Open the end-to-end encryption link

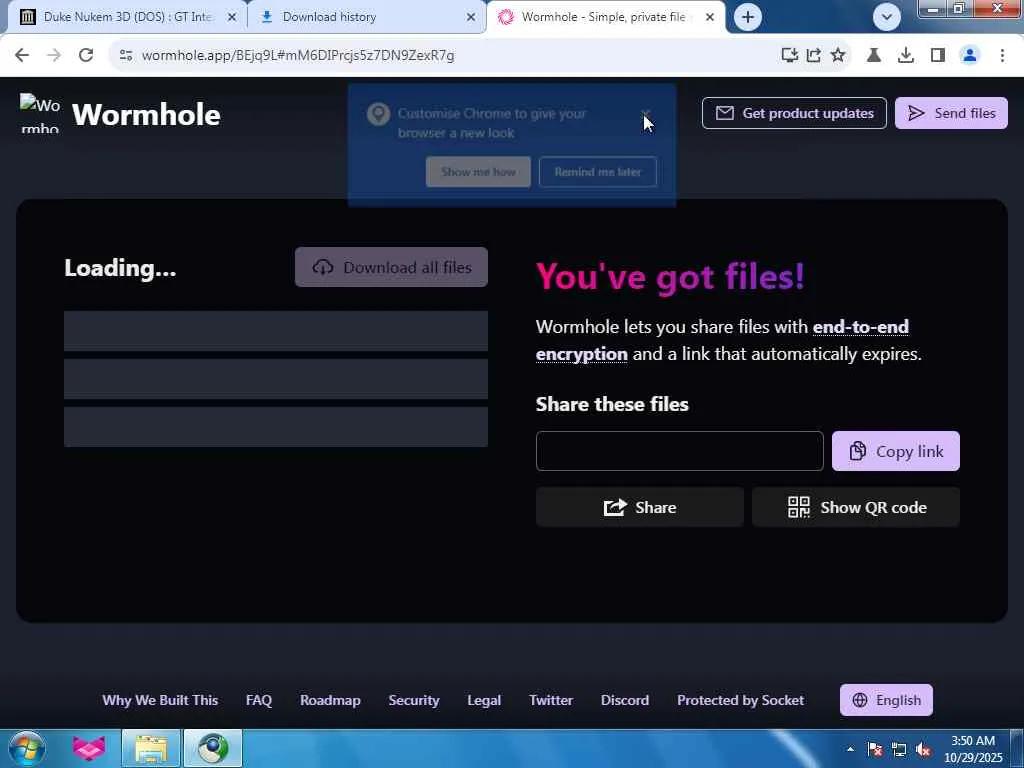tap(722, 340)
